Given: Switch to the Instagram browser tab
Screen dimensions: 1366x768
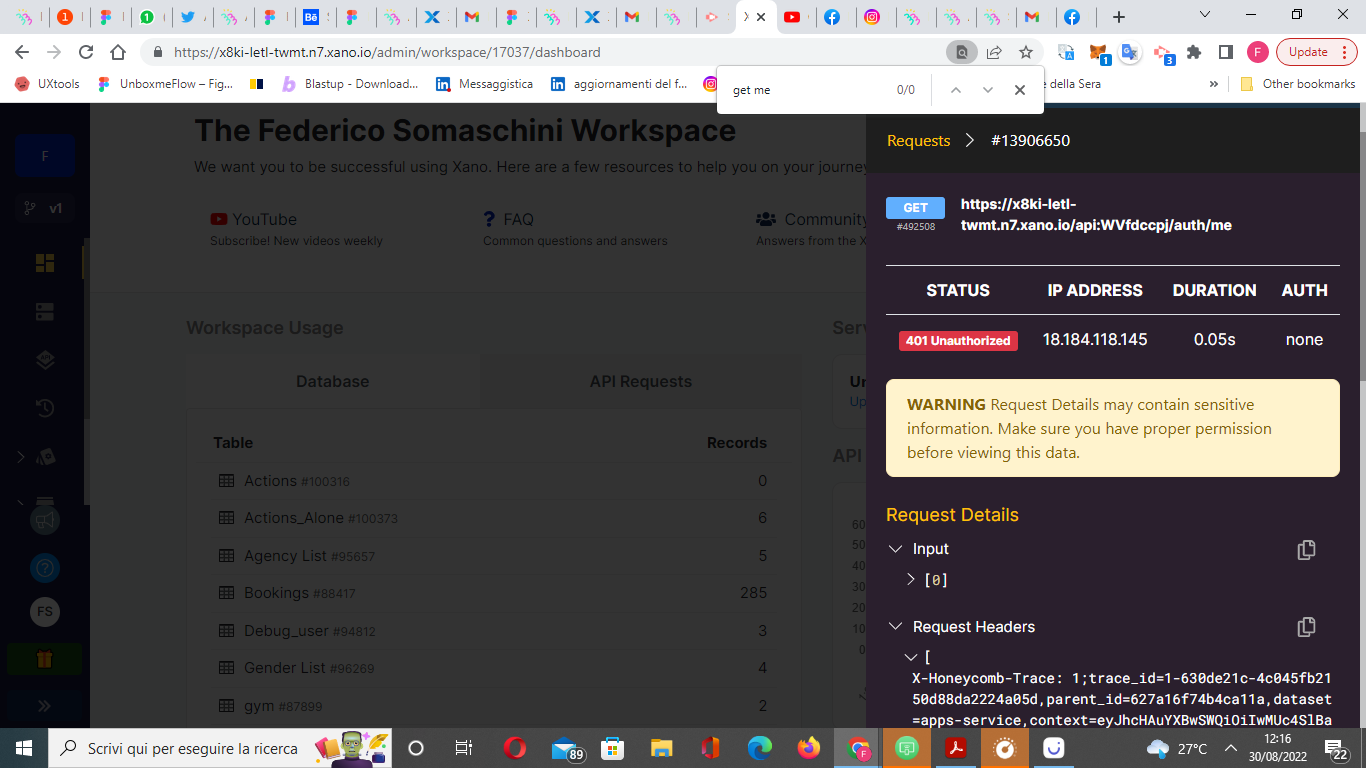Looking at the screenshot, I should pos(873,17).
